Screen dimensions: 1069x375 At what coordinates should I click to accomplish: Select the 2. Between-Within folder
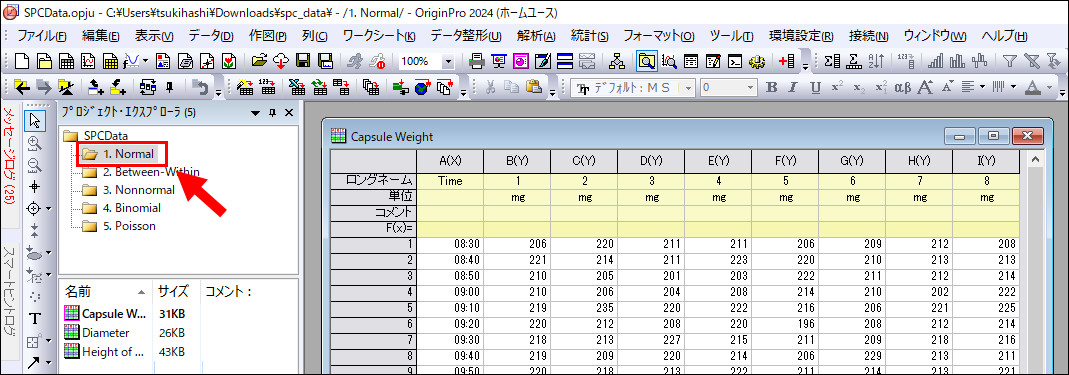(x=151, y=172)
